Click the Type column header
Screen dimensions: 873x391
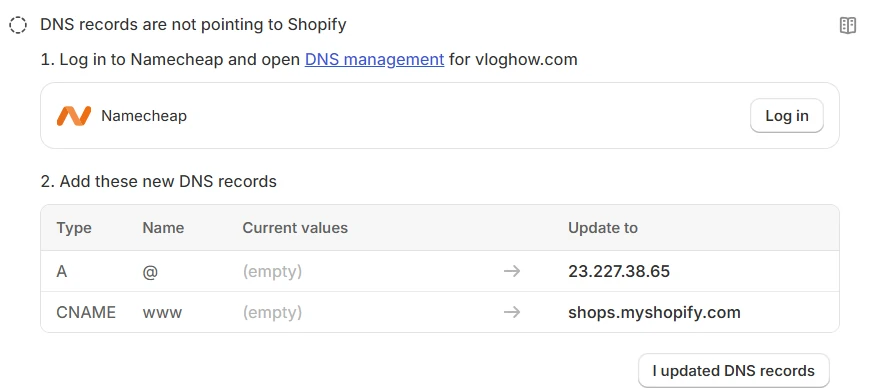(x=74, y=228)
